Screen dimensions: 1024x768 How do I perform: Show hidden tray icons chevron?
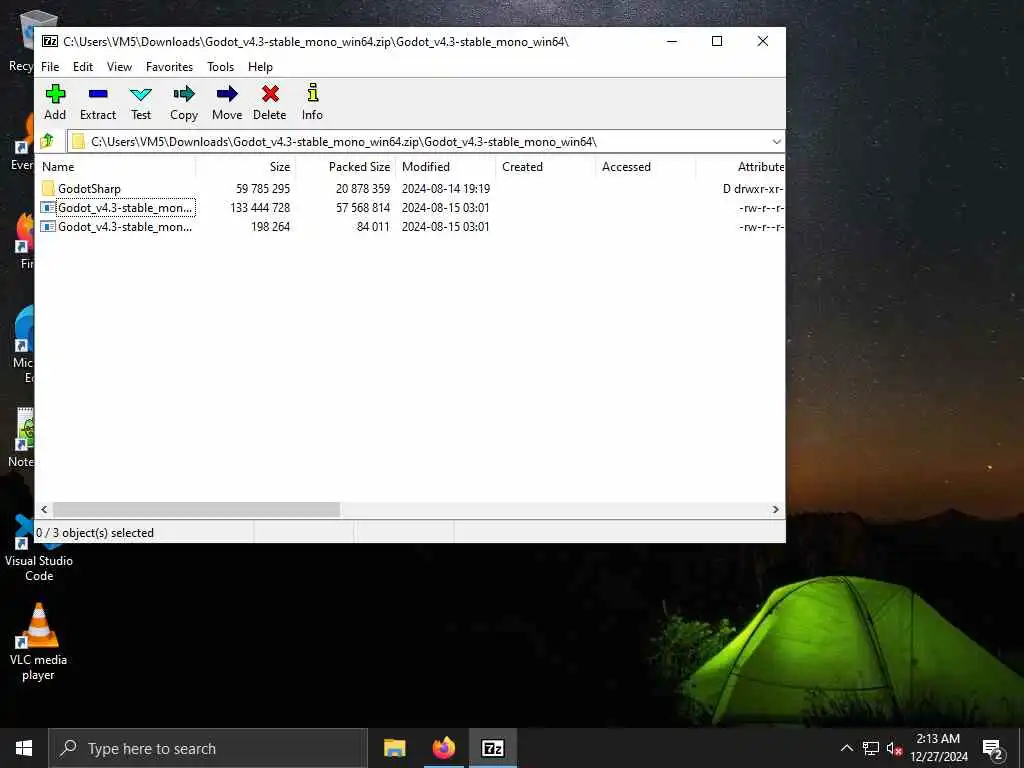click(846, 748)
